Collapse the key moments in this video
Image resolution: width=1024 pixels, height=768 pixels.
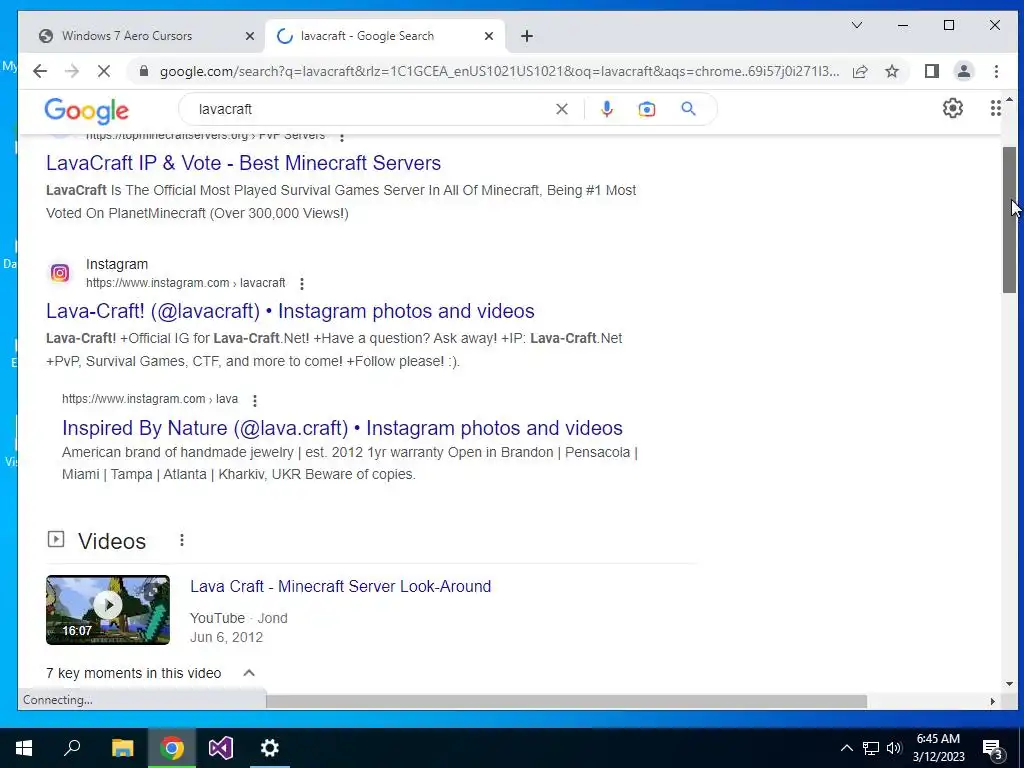[x=249, y=673]
